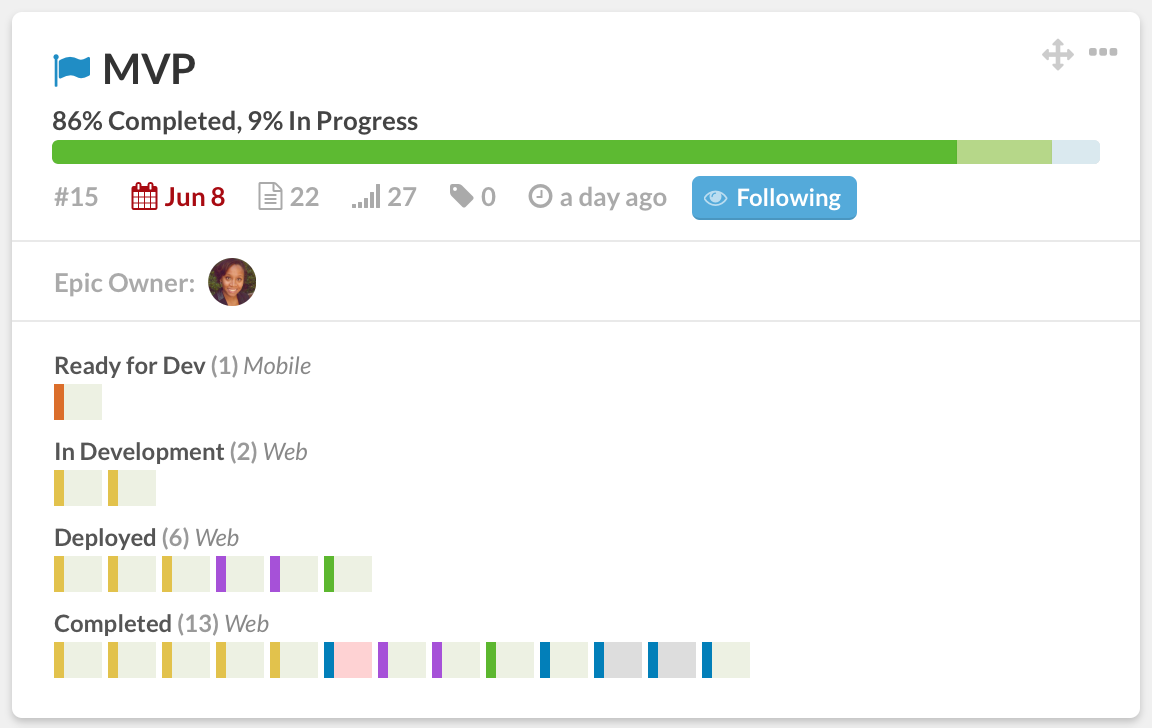The image size is (1152, 728).
Task: Click the tag labels icon
Action: (x=461, y=196)
